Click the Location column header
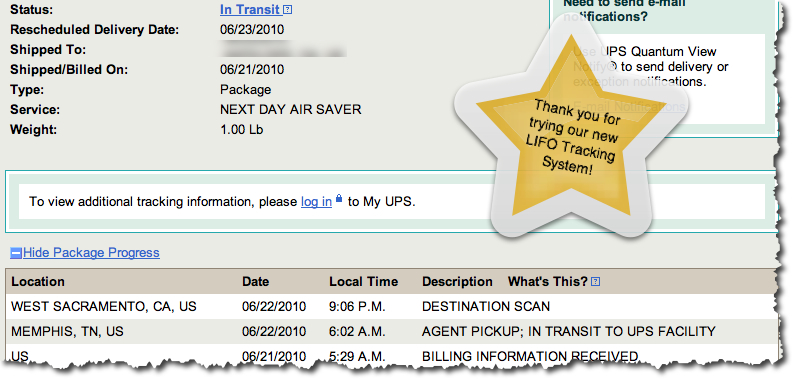This screenshot has height=380, width=794. [x=38, y=282]
